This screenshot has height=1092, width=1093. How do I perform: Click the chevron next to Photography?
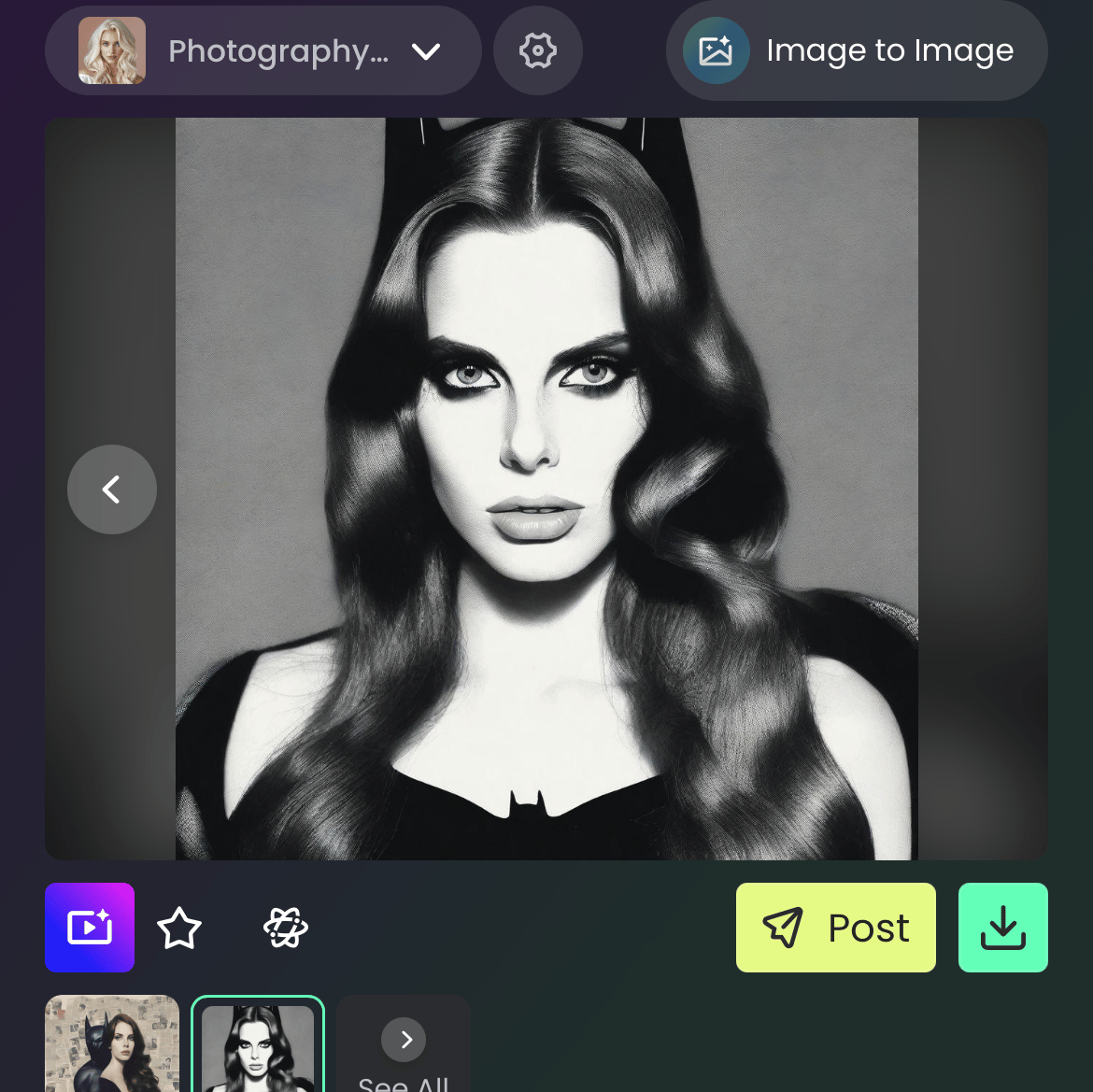coord(426,50)
